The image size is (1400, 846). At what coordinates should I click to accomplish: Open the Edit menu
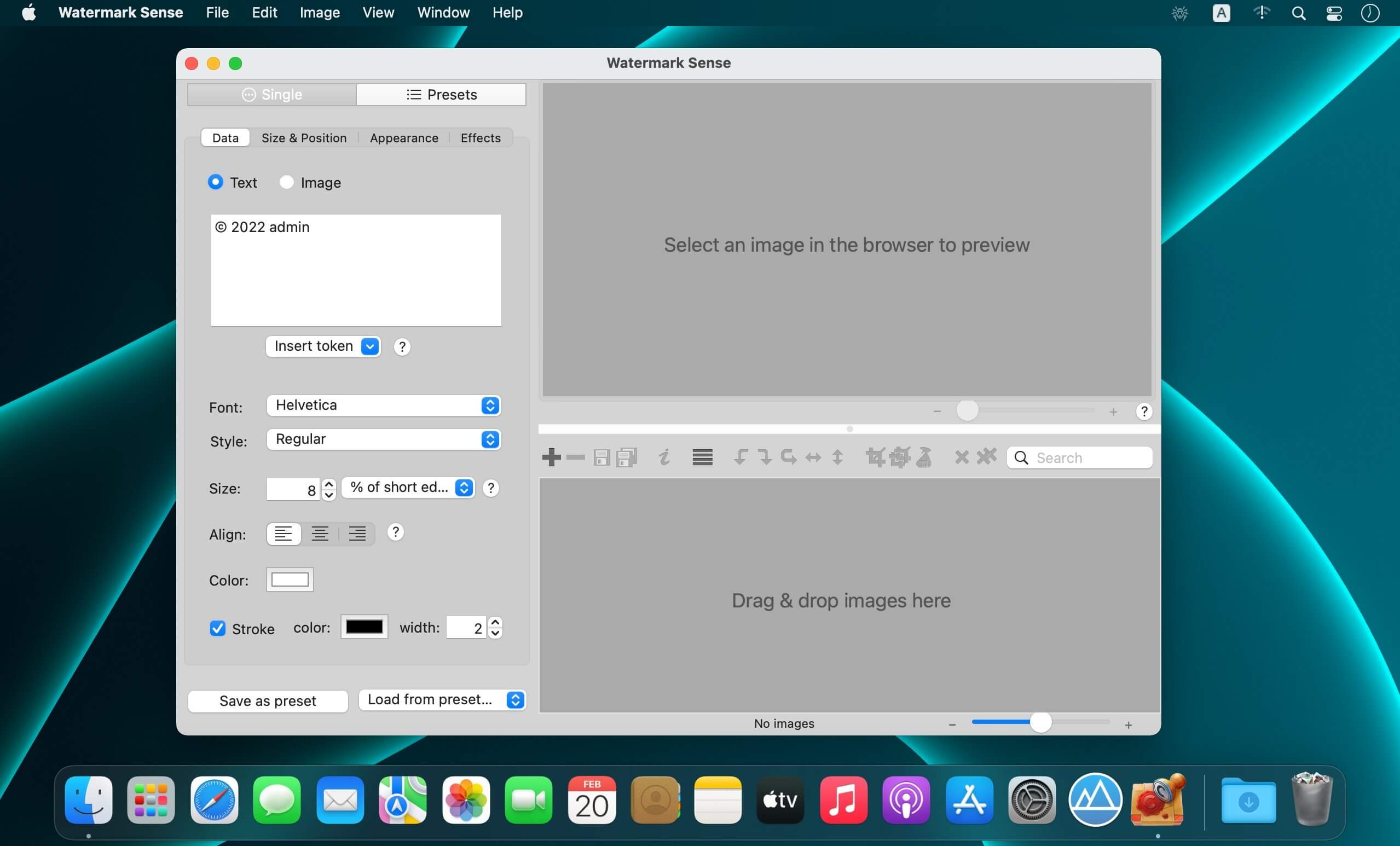(x=264, y=13)
